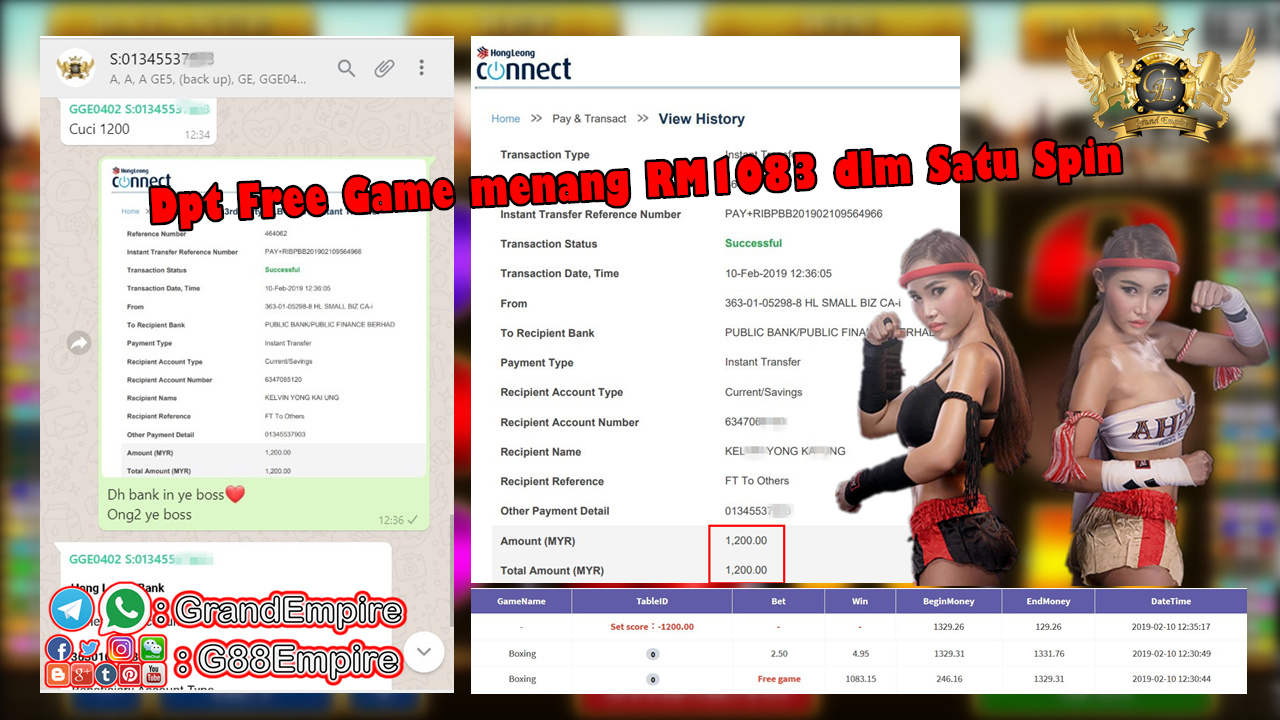Click the green 'Successful' transaction status
Viewport: 1280px width, 720px height.
coord(753,243)
